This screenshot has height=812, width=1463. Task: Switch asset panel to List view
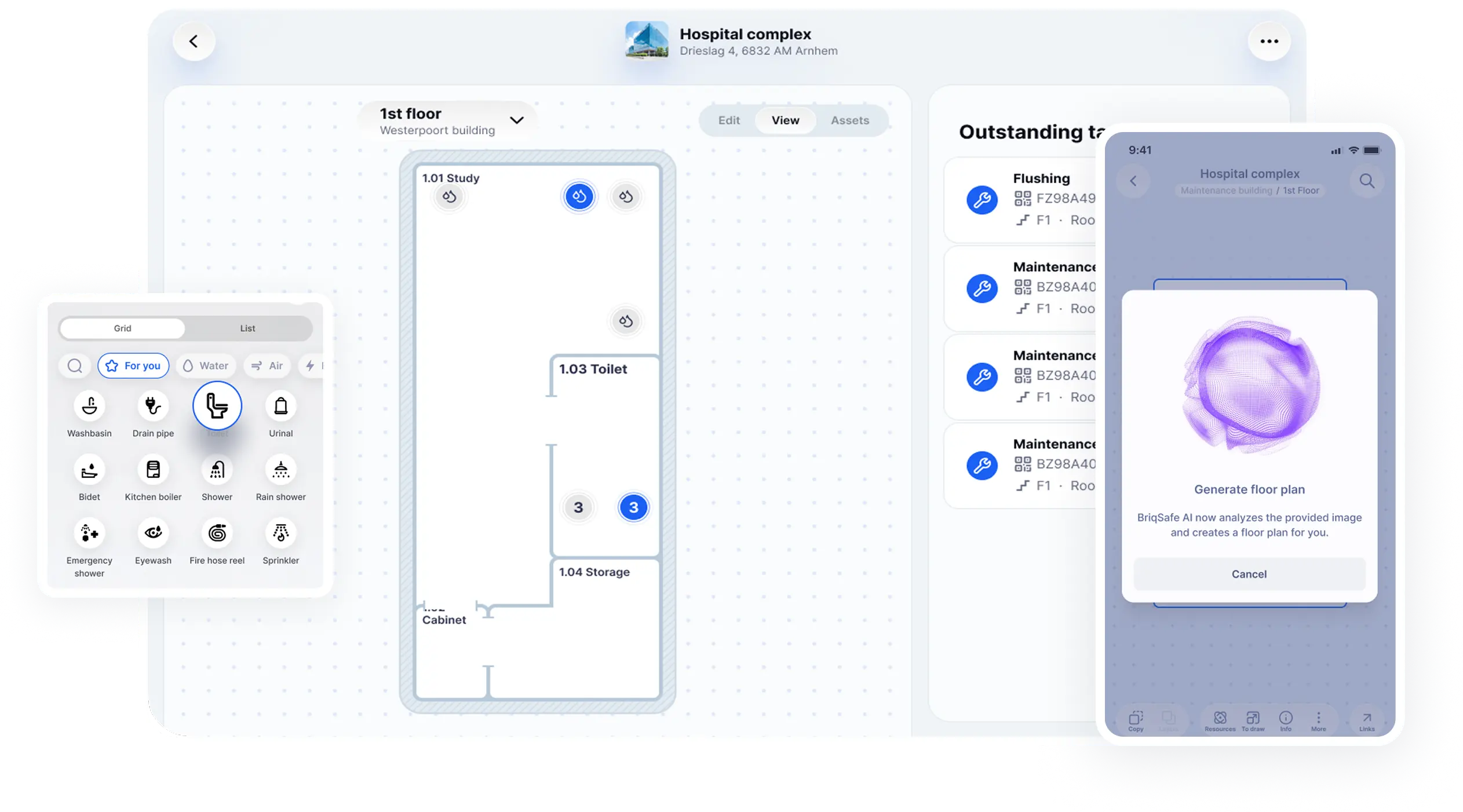pyautogui.click(x=247, y=328)
